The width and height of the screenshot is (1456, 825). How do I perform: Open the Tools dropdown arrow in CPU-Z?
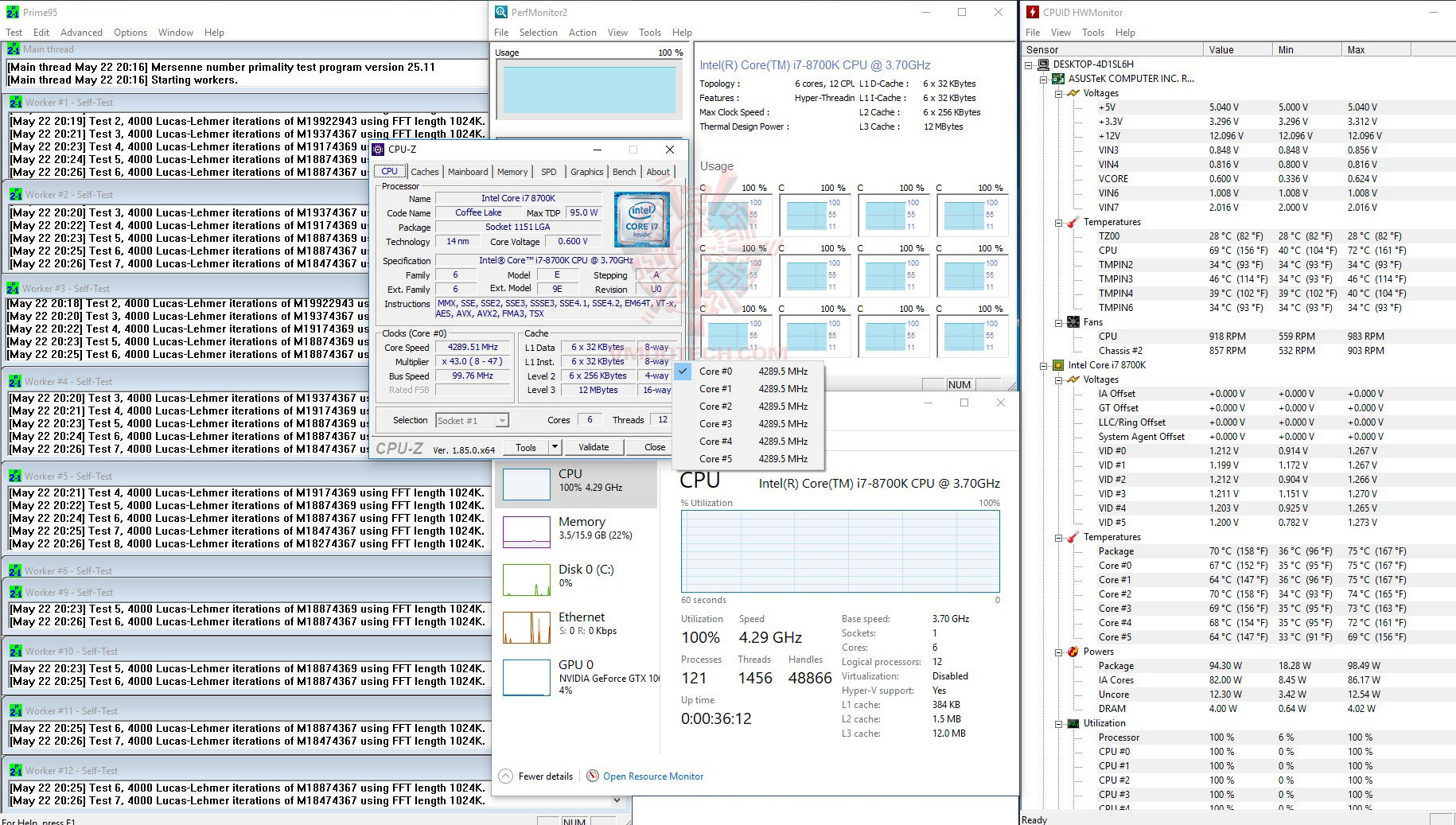tap(555, 447)
